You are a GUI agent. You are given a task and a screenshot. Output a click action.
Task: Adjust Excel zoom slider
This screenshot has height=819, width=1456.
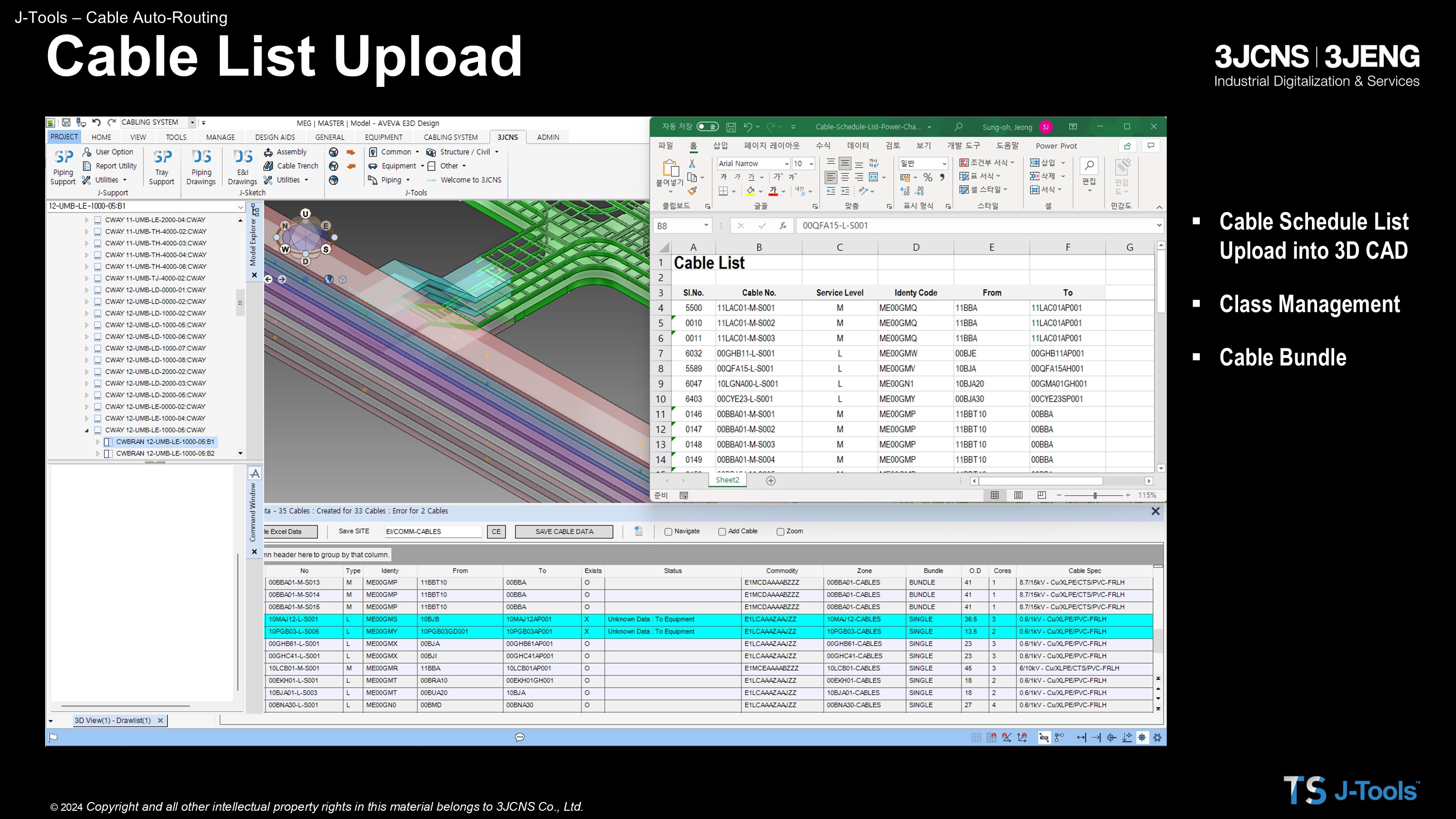tap(1094, 495)
